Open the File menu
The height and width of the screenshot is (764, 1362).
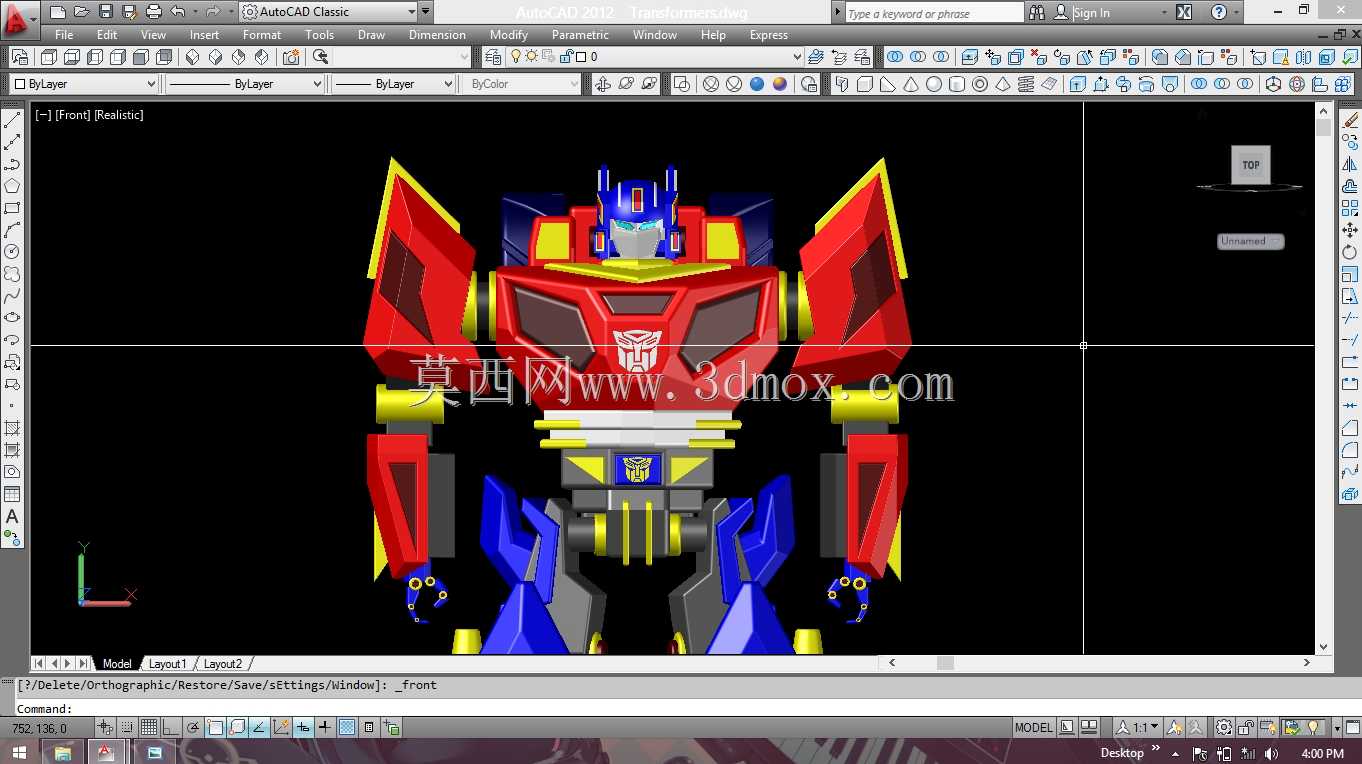point(64,35)
